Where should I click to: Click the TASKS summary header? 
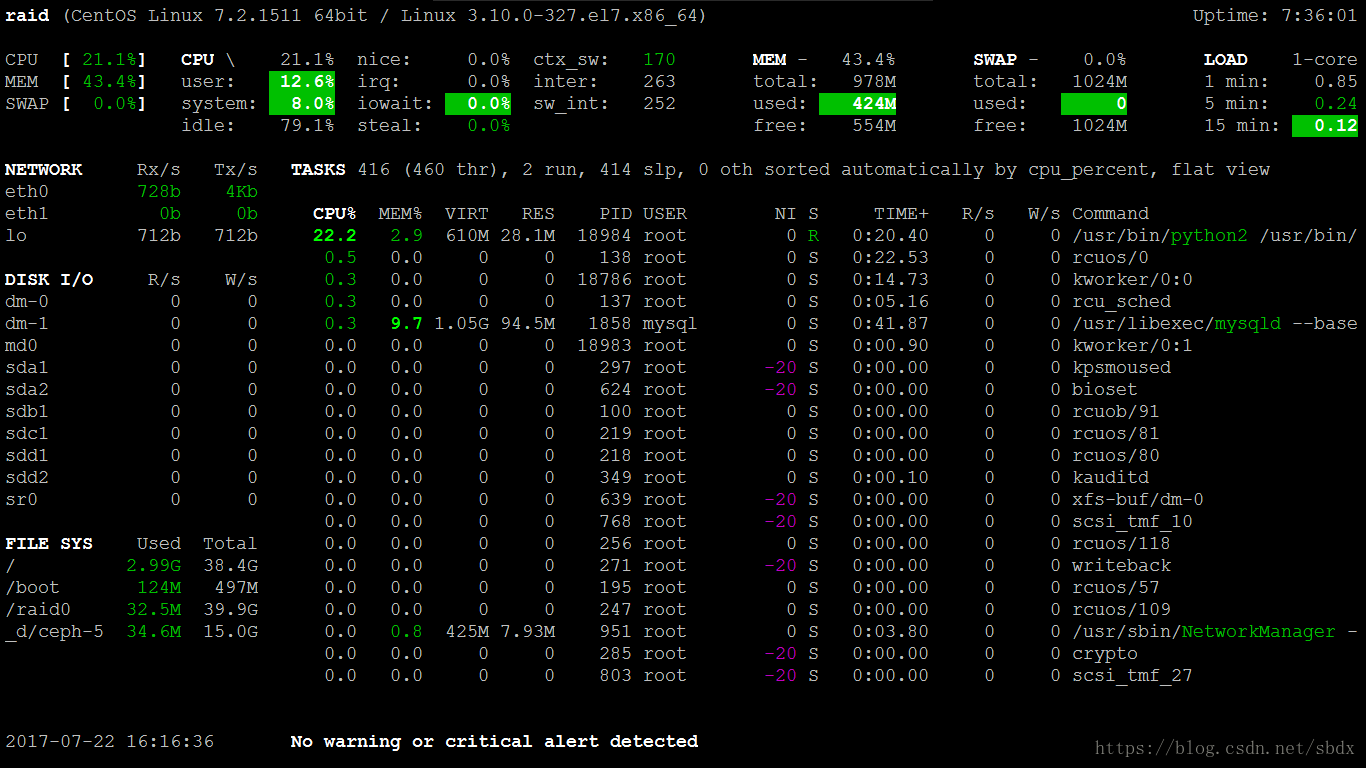click(x=780, y=170)
